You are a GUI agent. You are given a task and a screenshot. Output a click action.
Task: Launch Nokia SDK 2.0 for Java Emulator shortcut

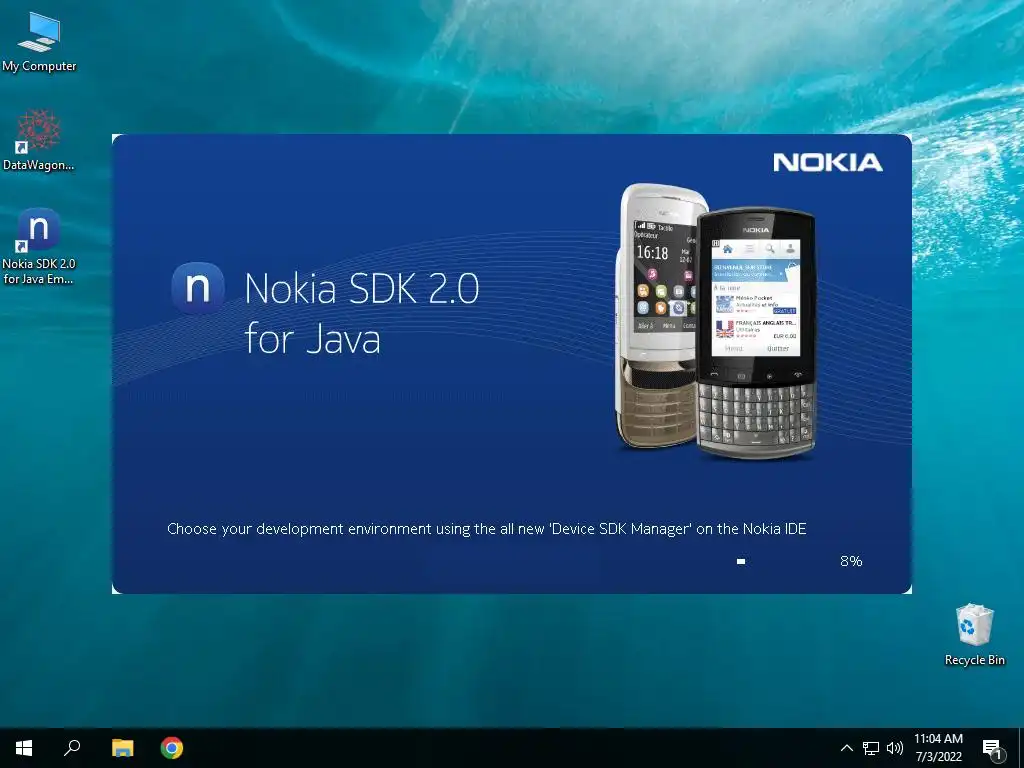click(x=39, y=246)
